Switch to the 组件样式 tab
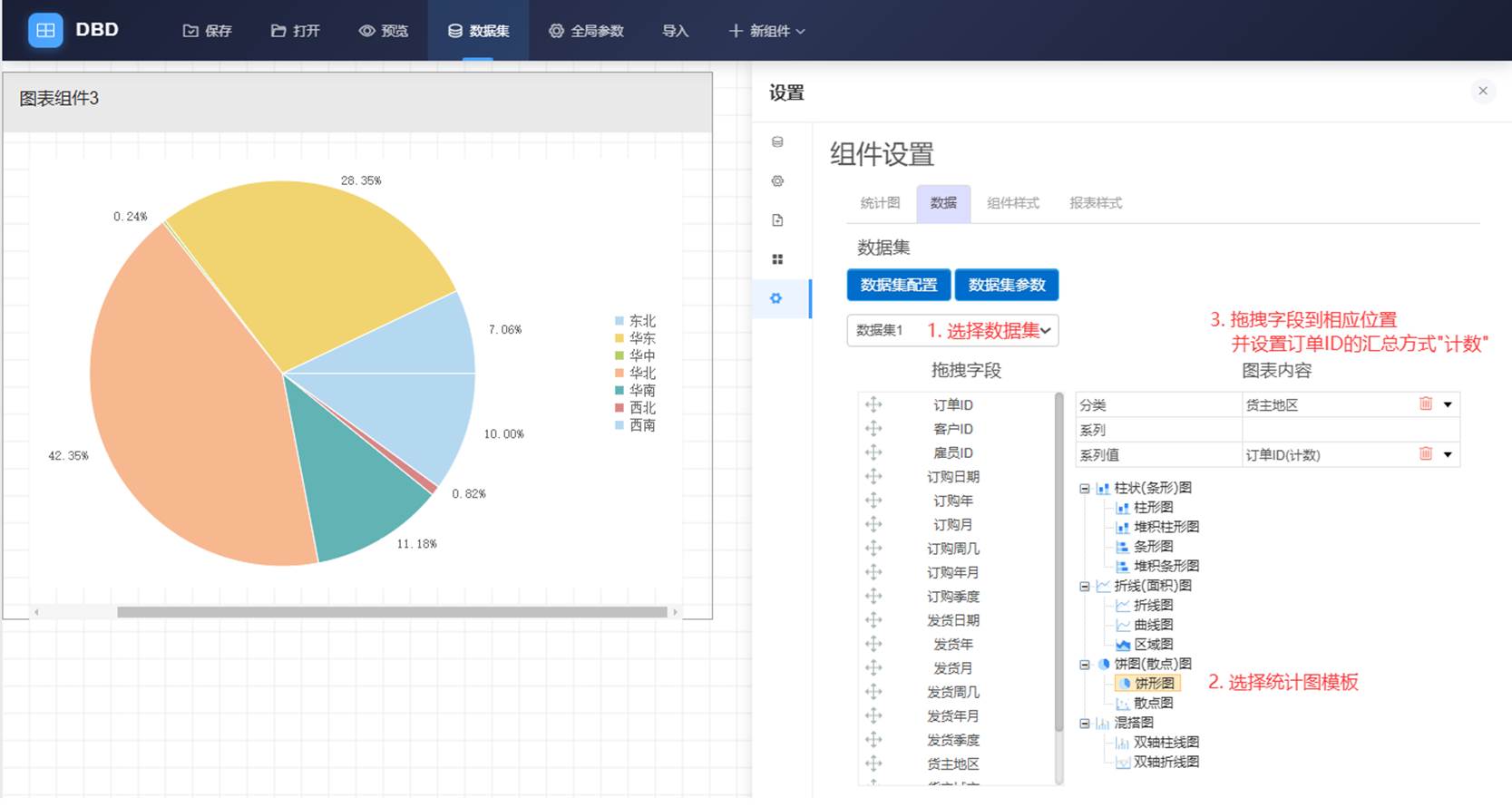This screenshot has height=807, width=1512. point(1013,203)
